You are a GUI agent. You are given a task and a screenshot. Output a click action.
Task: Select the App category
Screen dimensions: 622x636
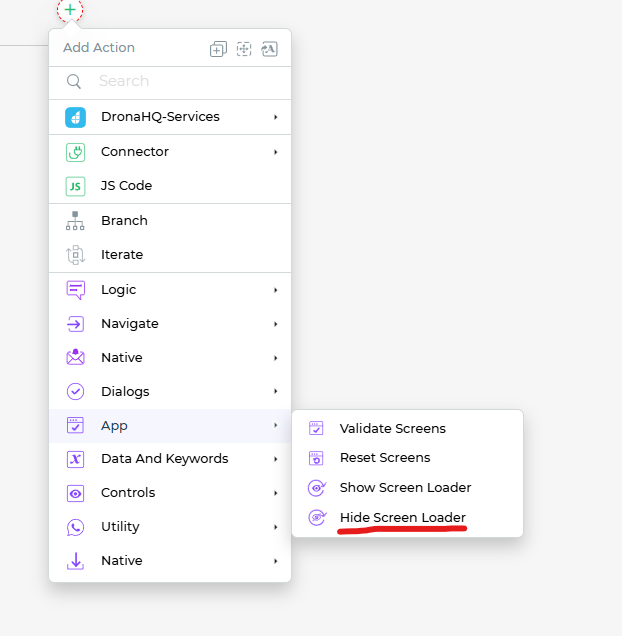point(170,425)
